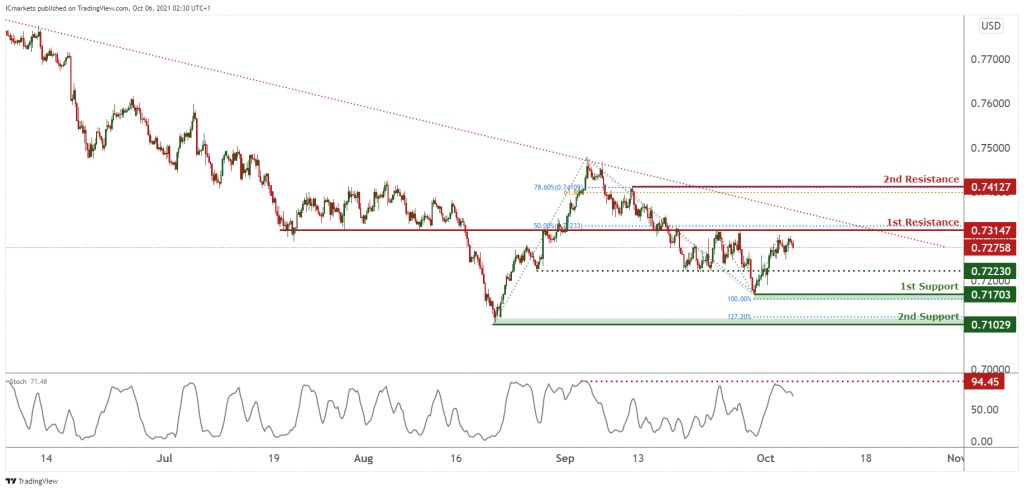
Task: Click the 100.00% Fibonacci label
Action: click(x=739, y=298)
